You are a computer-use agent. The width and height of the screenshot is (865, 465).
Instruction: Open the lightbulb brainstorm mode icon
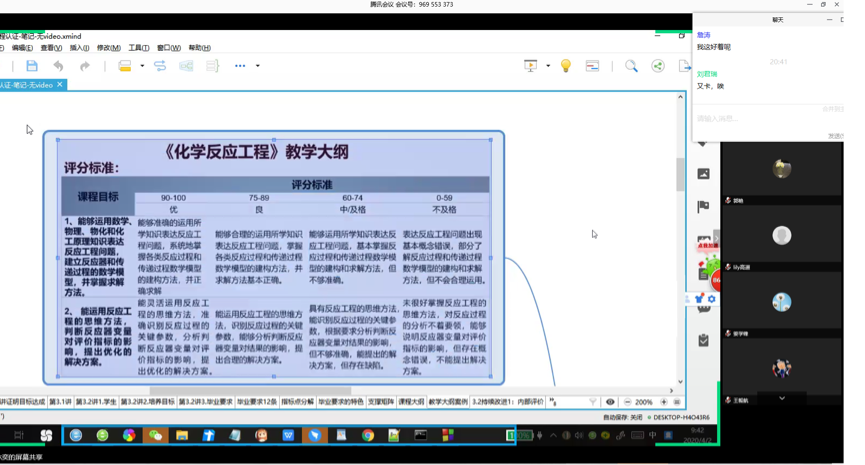[566, 66]
